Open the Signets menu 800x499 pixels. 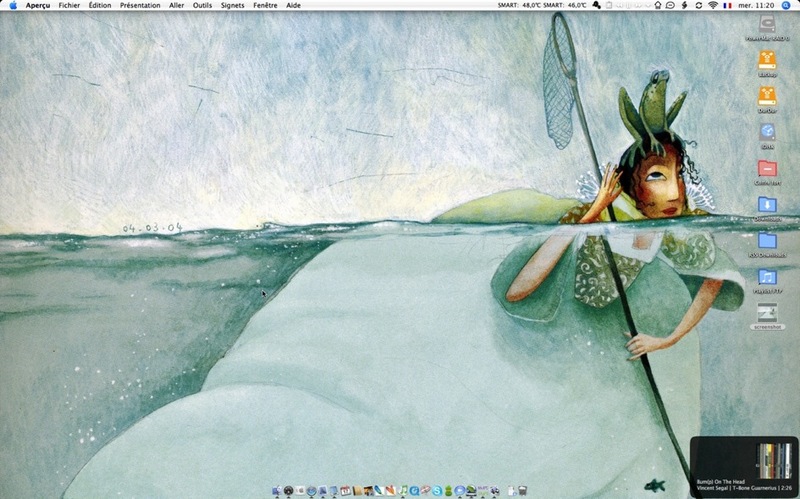pyautogui.click(x=232, y=6)
